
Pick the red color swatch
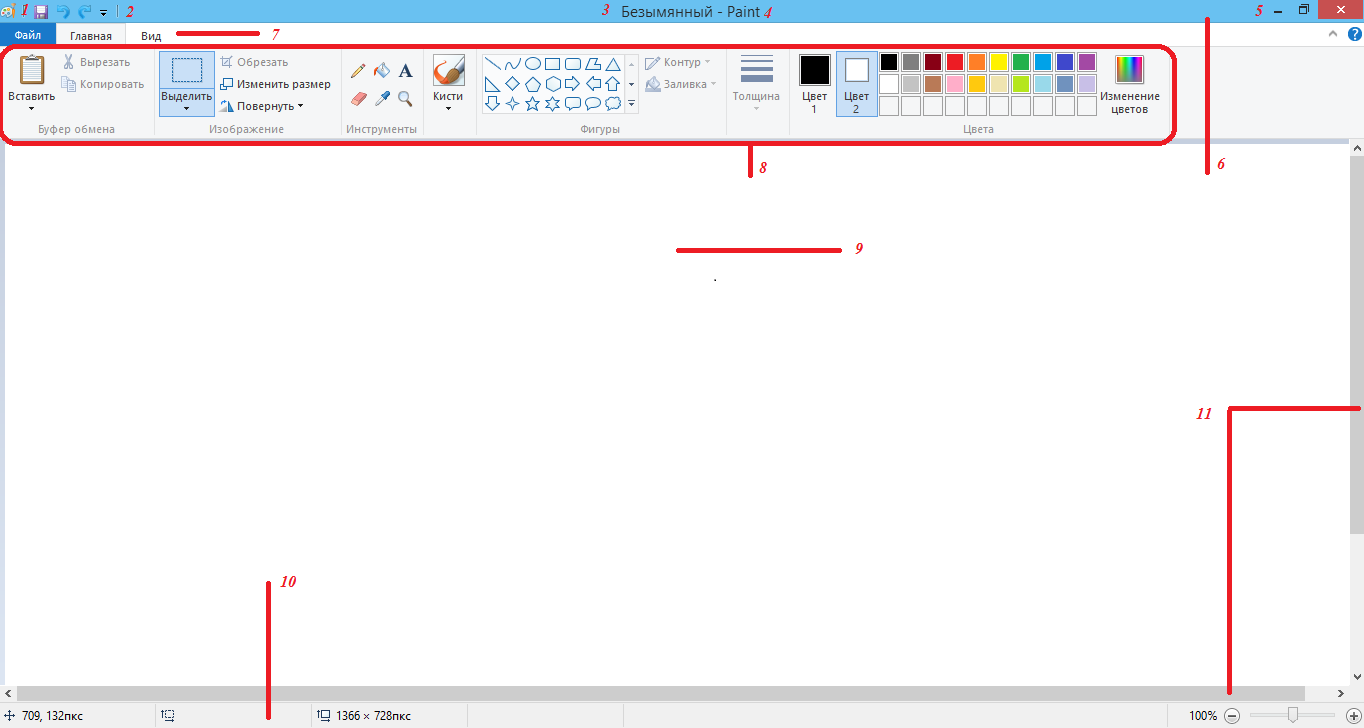pyautogui.click(x=955, y=62)
